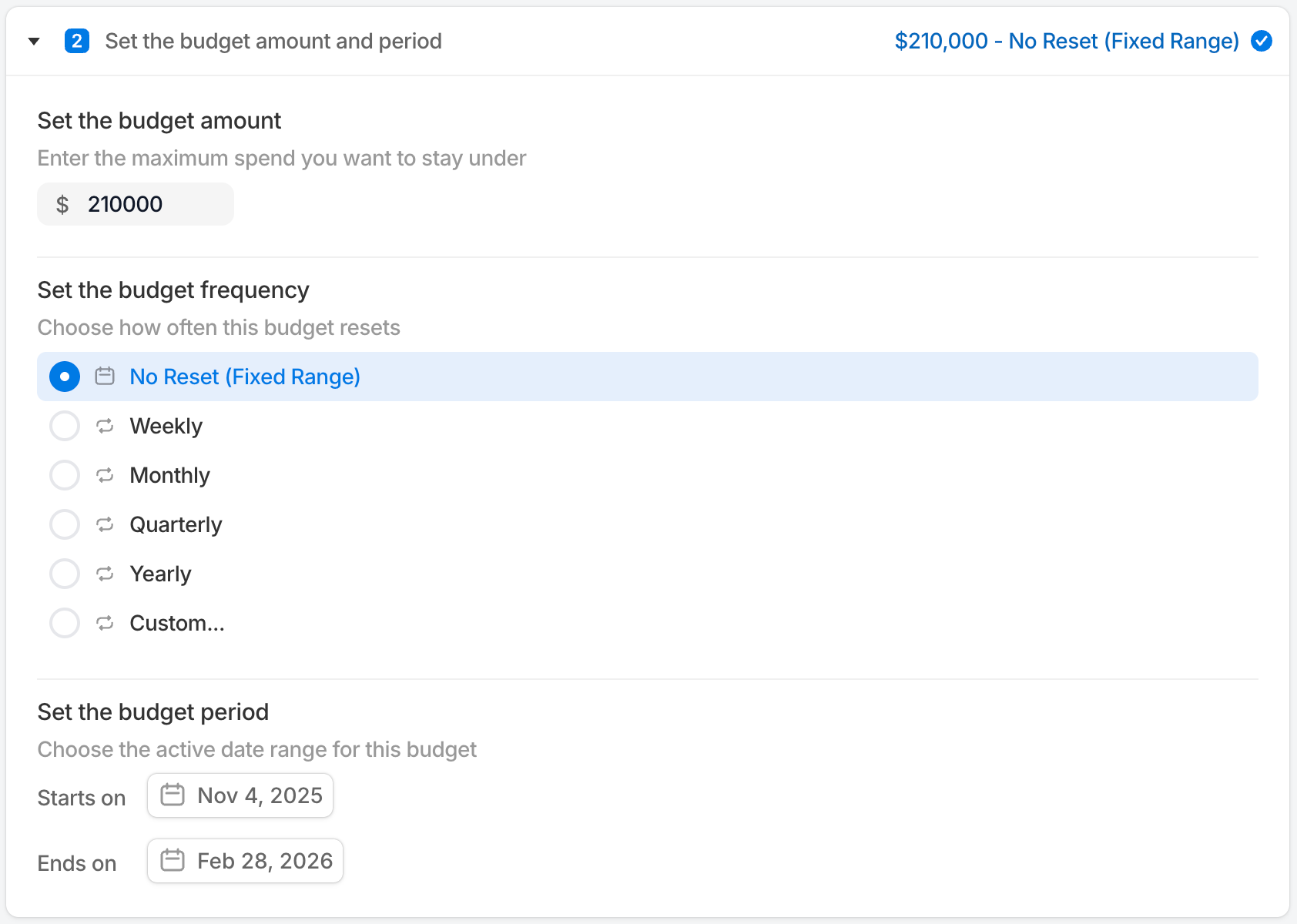Choose the Custom frequency option
Screen dimensions: 1297x924
point(64,623)
